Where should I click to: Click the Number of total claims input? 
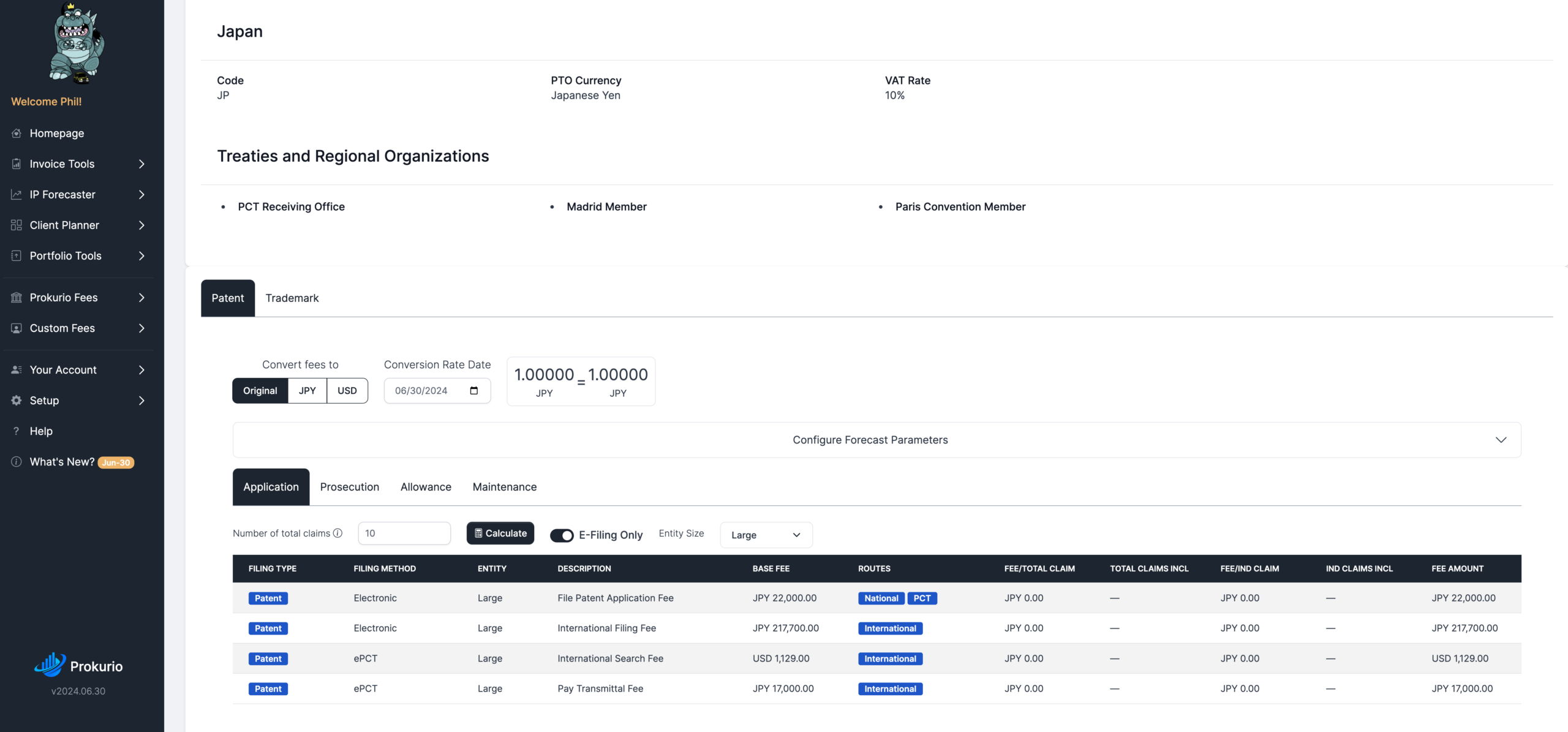tap(404, 533)
